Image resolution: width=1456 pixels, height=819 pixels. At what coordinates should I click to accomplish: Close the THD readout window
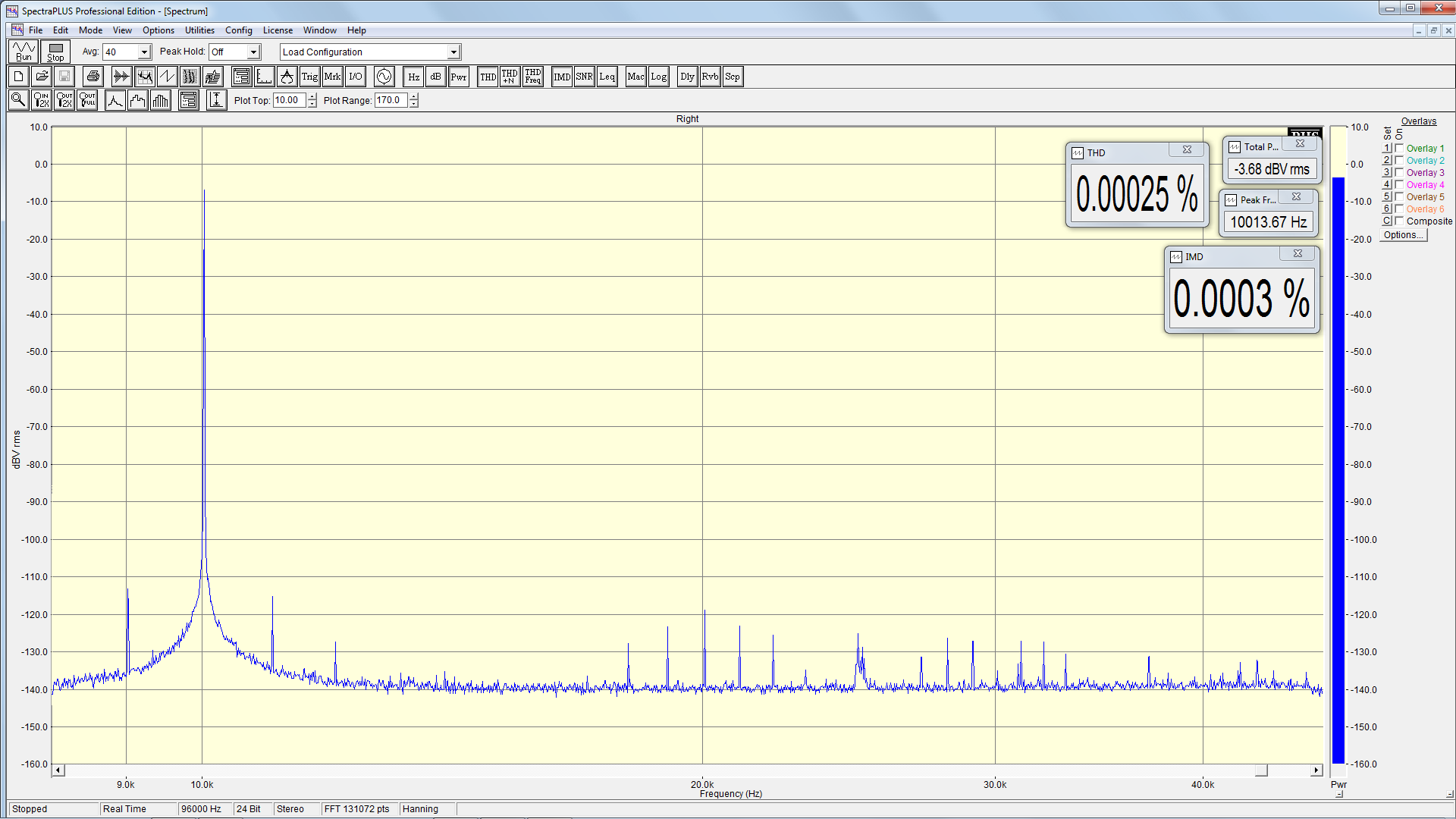click(1187, 150)
